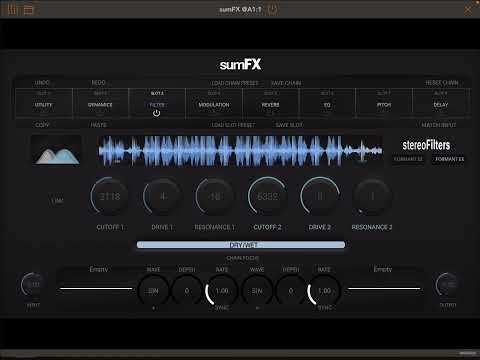Click the small arrow under right Wave knob
The height and width of the screenshot is (360, 480).
click(257, 308)
